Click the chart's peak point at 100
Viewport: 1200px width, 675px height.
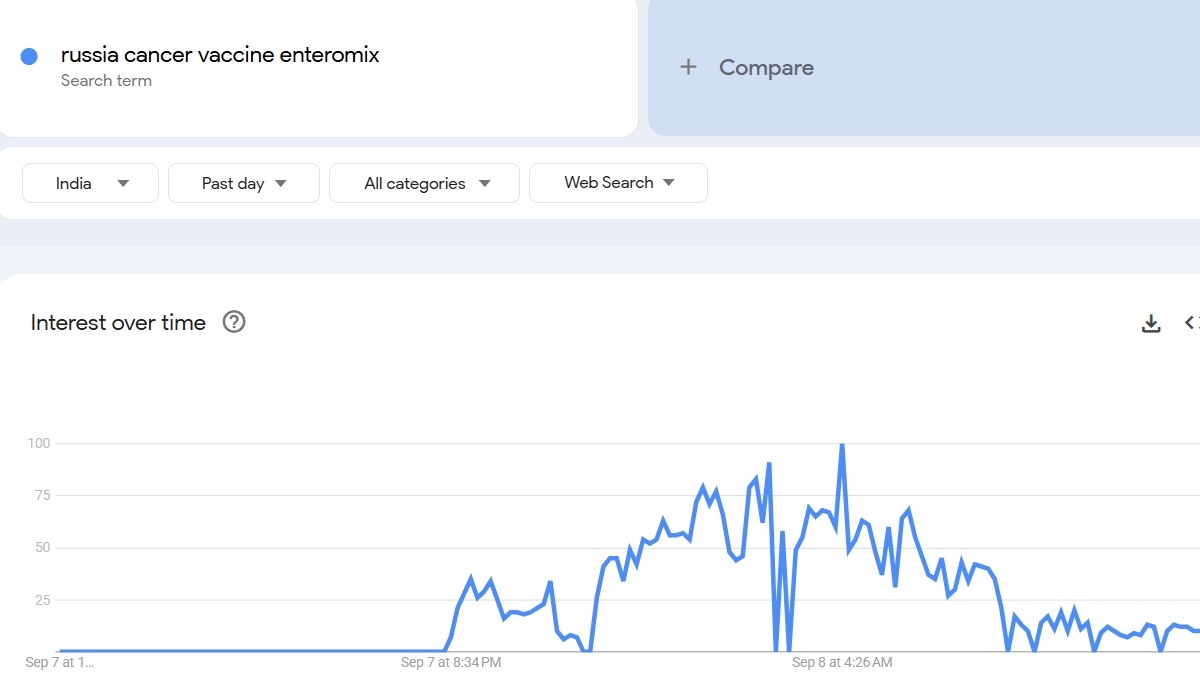point(842,445)
